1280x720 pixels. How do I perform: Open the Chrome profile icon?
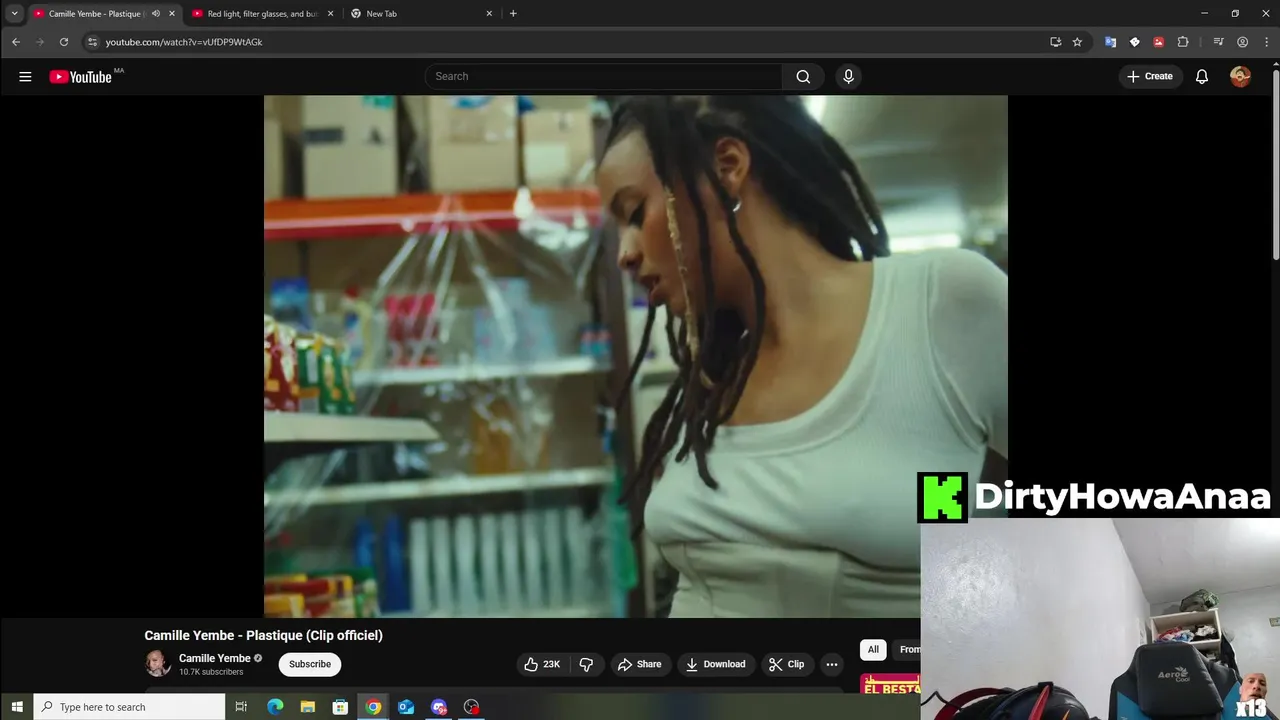point(1242,42)
